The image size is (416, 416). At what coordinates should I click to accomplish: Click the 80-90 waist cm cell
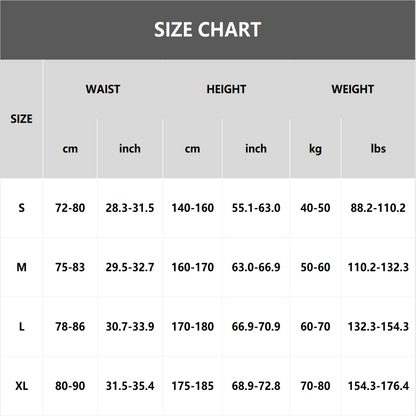click(70, 386)
